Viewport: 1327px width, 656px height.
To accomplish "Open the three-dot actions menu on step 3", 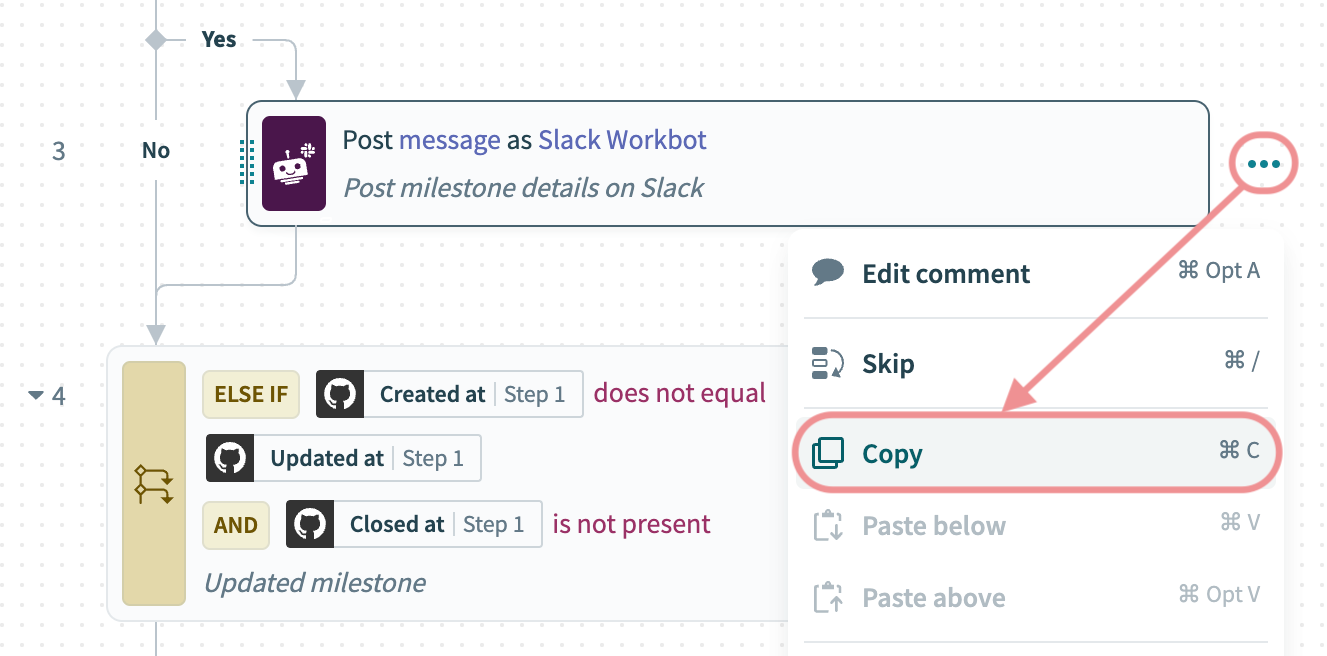I will [1264, 164].
